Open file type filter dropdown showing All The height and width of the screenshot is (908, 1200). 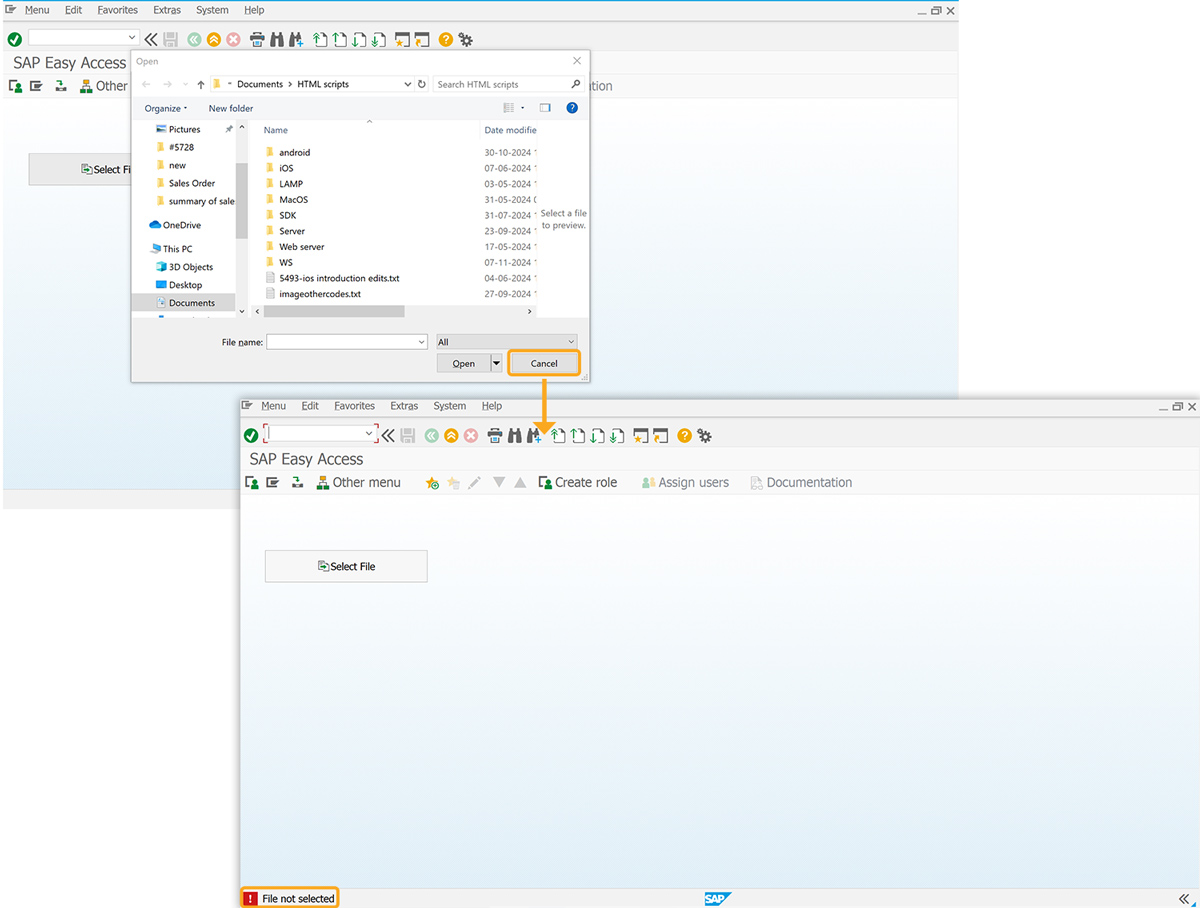coord(506,342)
